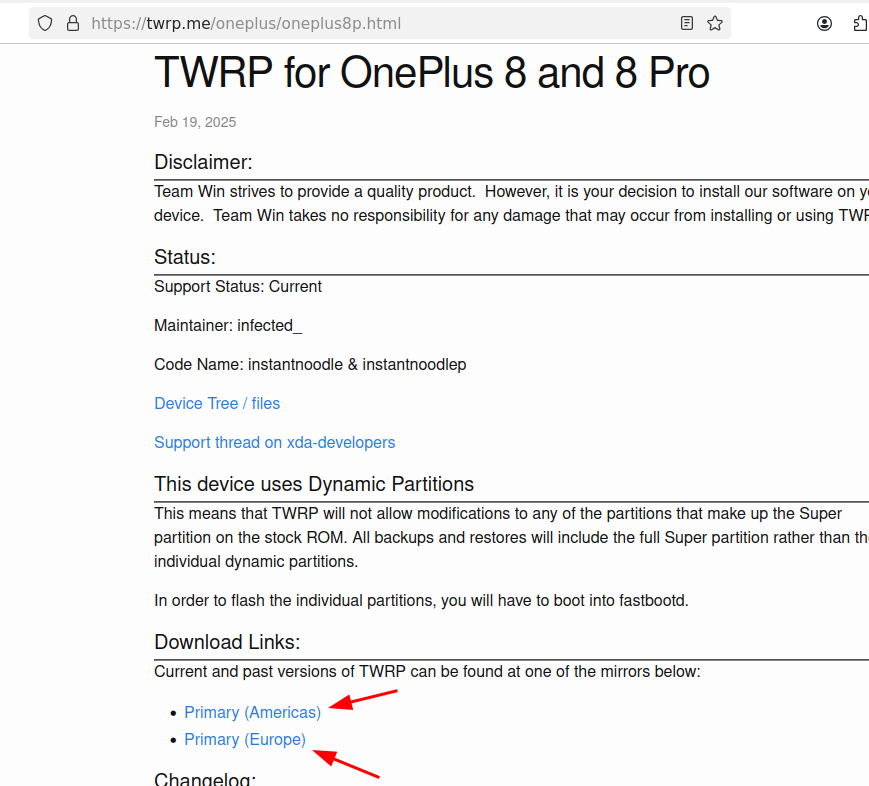Select the Changelog: heading
The height and width of the screenshot is (786, 869).
205,779
